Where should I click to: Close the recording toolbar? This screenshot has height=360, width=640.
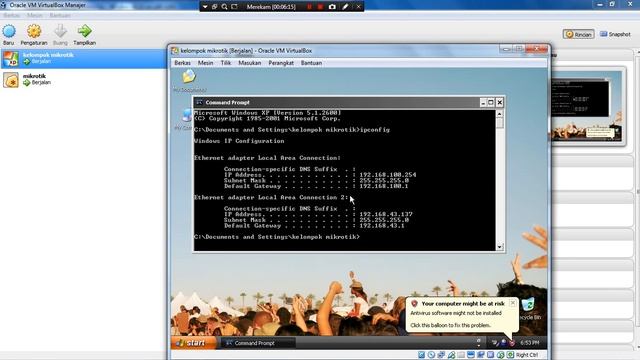pos(358,7)
